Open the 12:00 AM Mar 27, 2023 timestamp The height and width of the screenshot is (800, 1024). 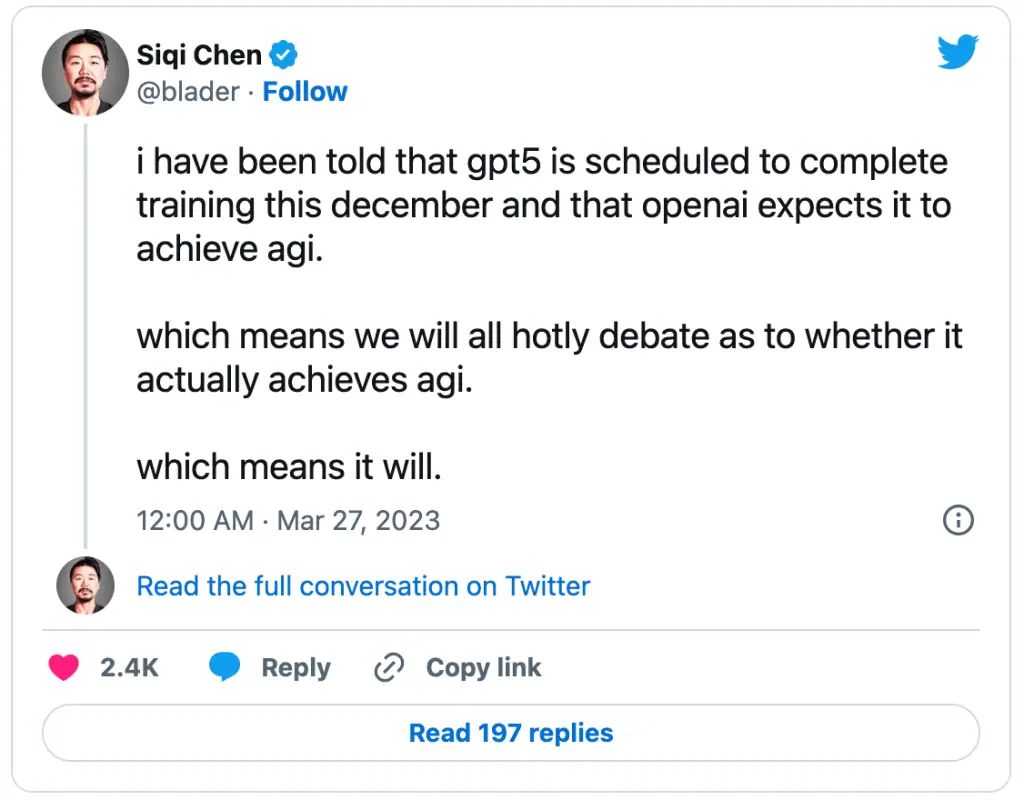tap(288, 521)
